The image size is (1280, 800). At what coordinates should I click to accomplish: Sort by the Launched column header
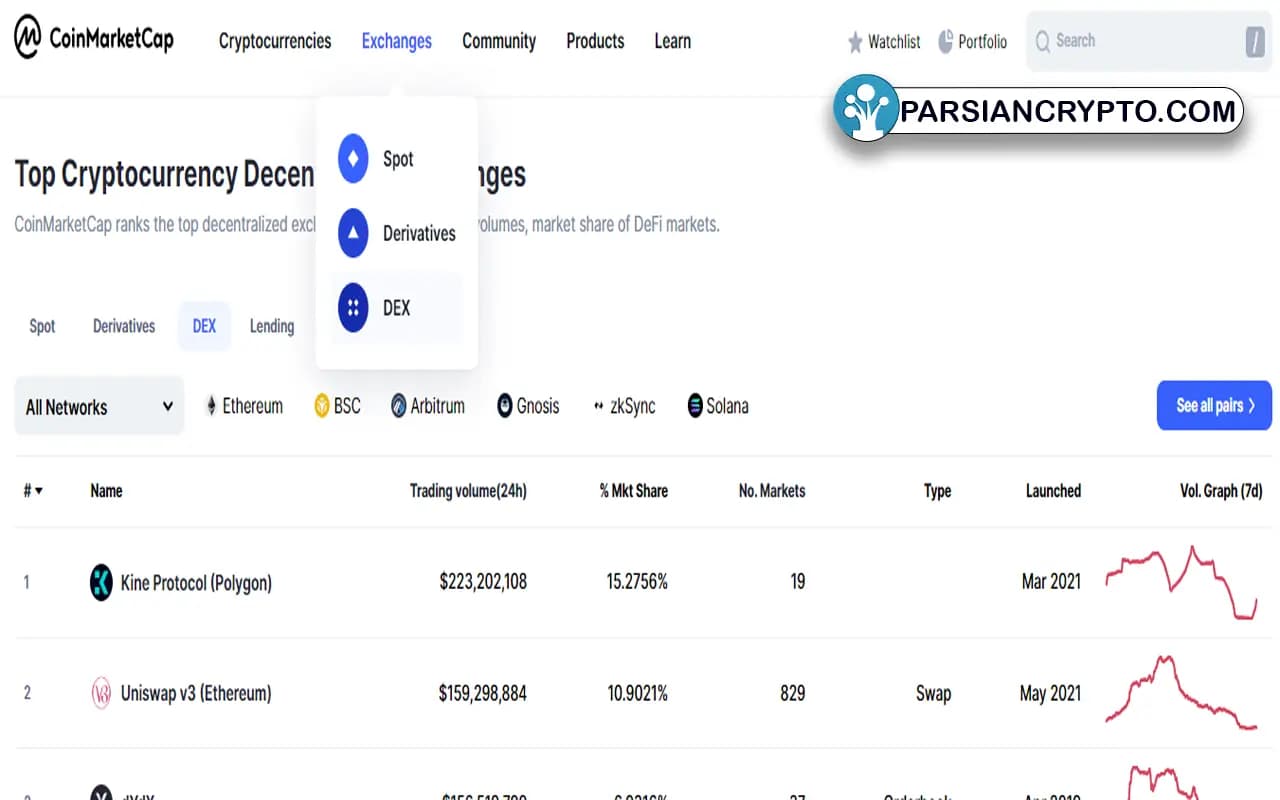(1053, 491)
